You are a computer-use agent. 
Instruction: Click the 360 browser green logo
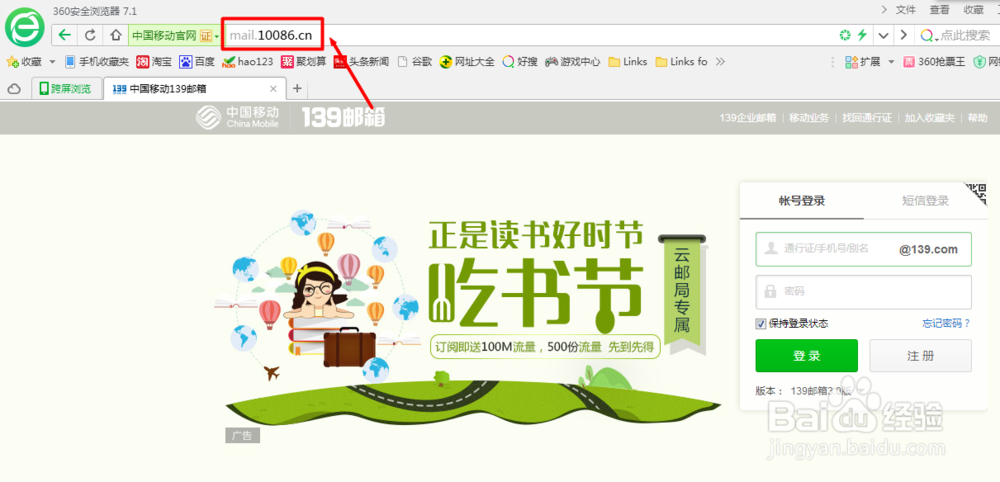click(x=25, y=27)
